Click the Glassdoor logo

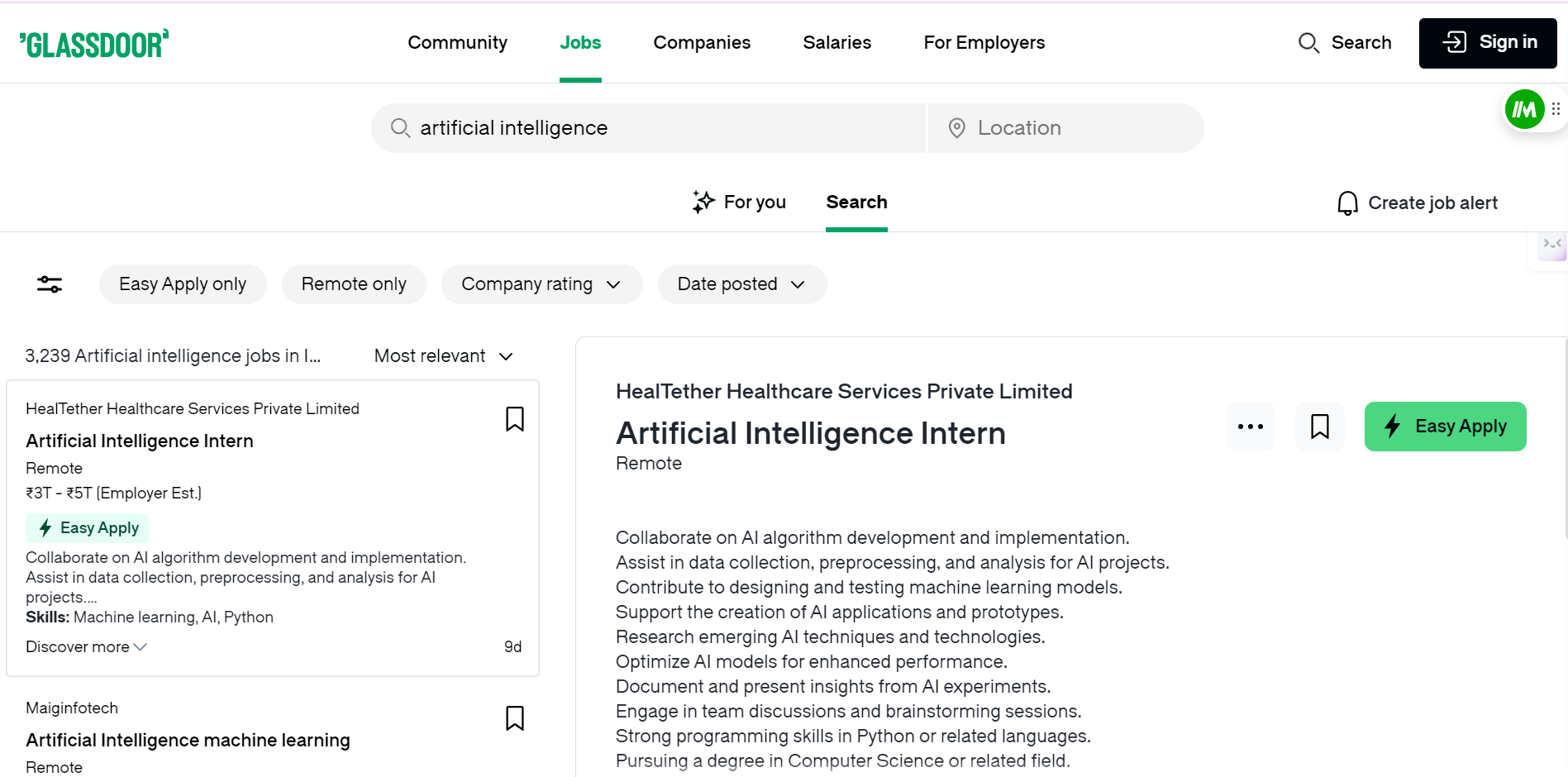pos(94,44)
